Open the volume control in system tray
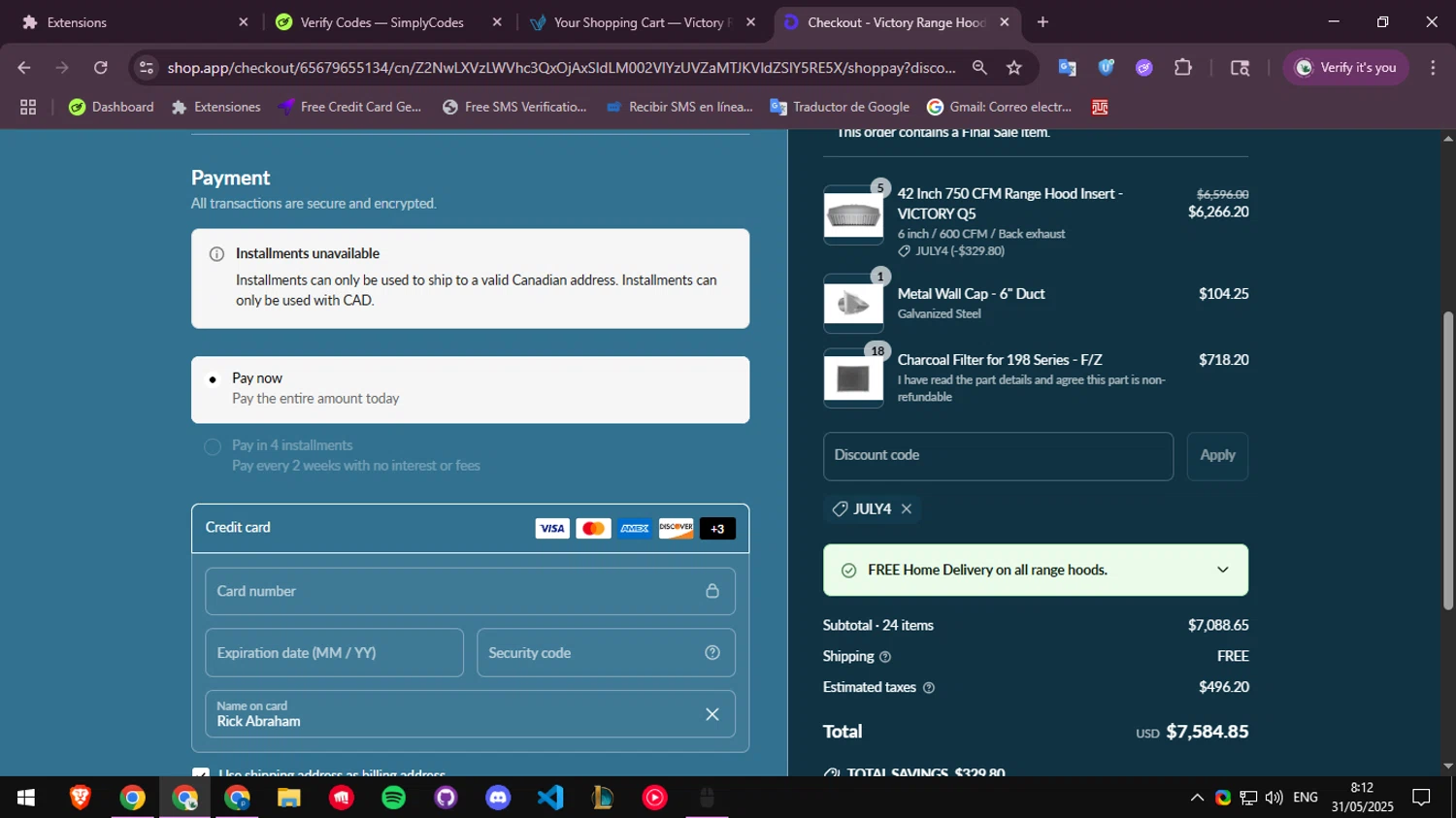This screenshot has width=1456, height=818. pyautogui.click(x=1274, y=798)
